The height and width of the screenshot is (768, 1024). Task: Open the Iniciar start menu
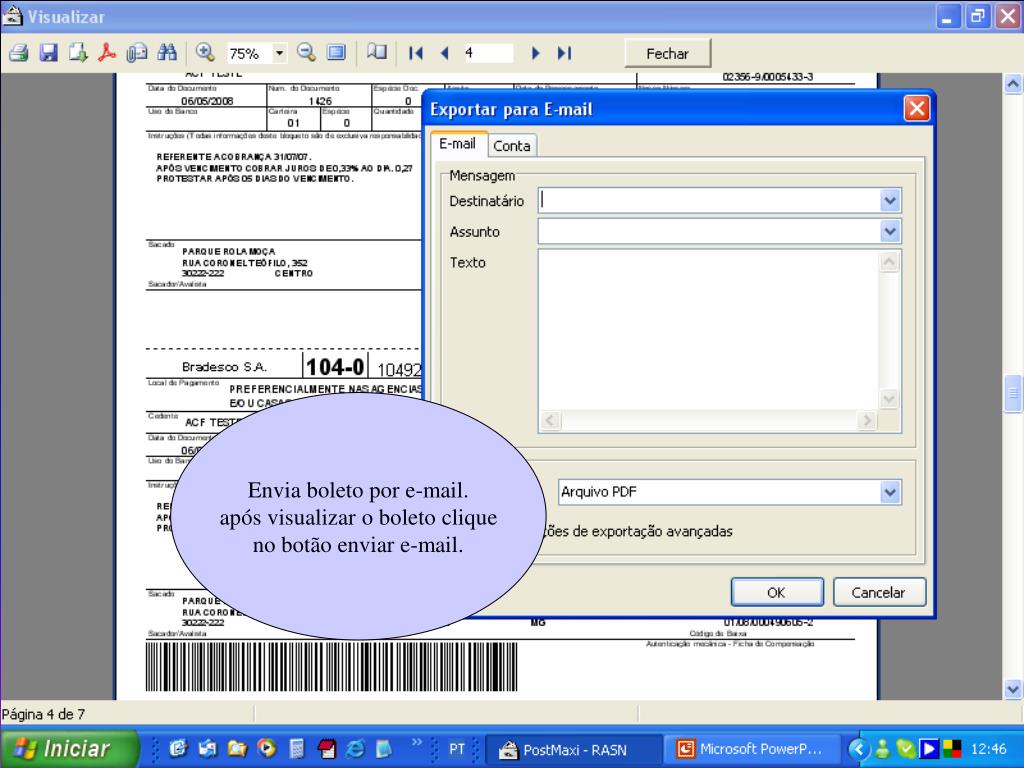pos(68,748)
